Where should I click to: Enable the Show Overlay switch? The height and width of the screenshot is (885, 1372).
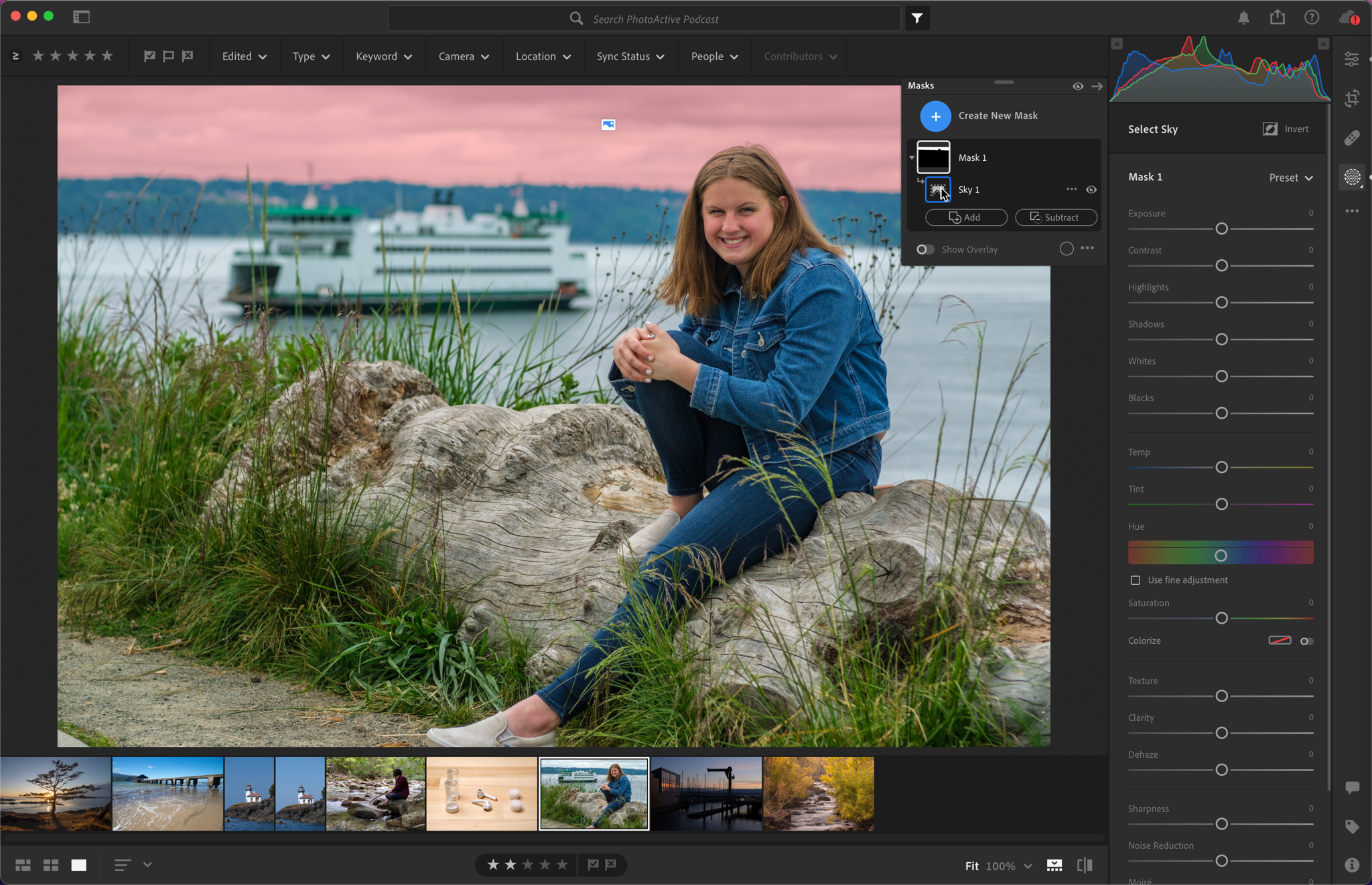pyautogui.click(x=925, y=249)
